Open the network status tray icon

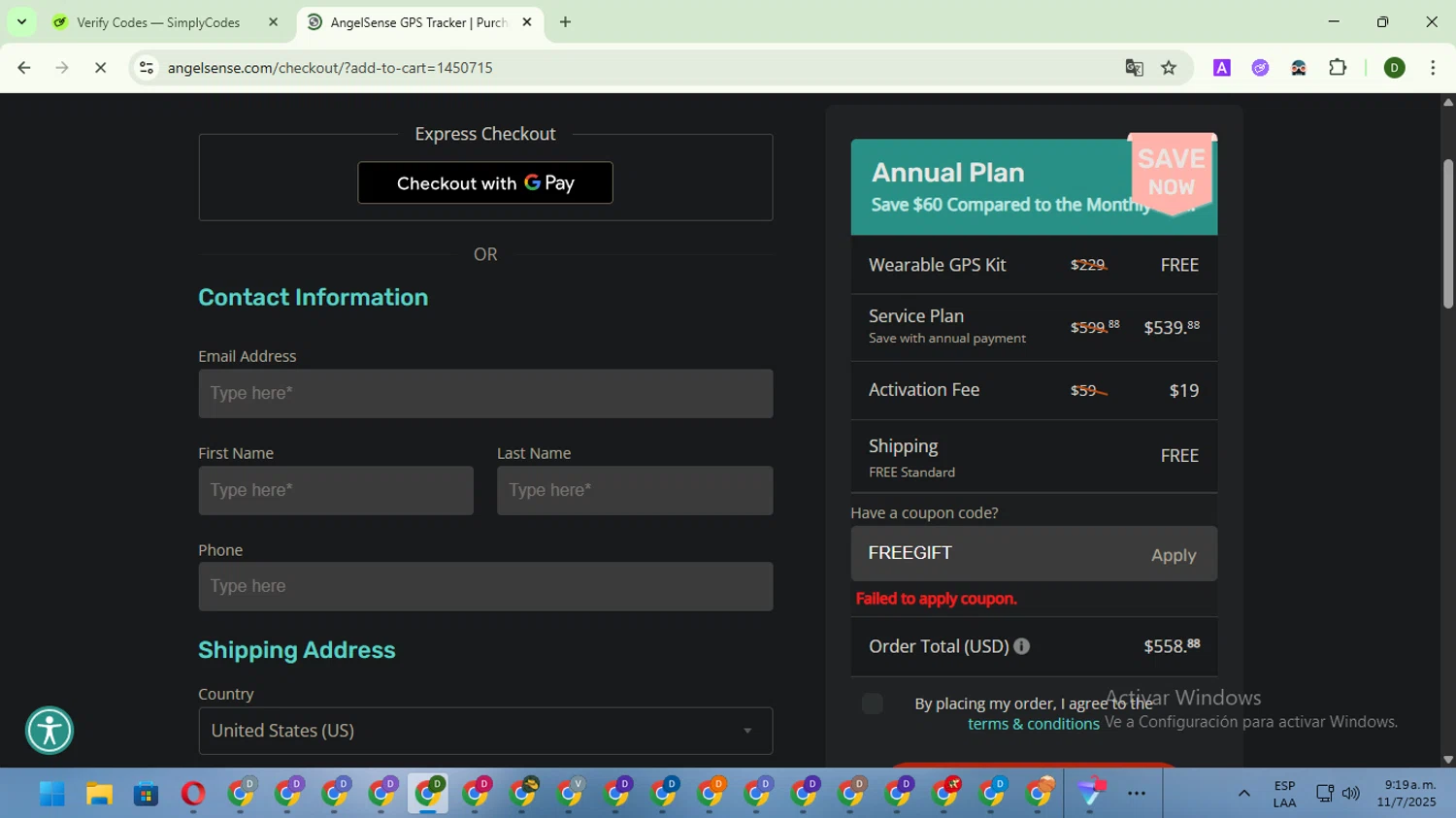[1325, 794]
